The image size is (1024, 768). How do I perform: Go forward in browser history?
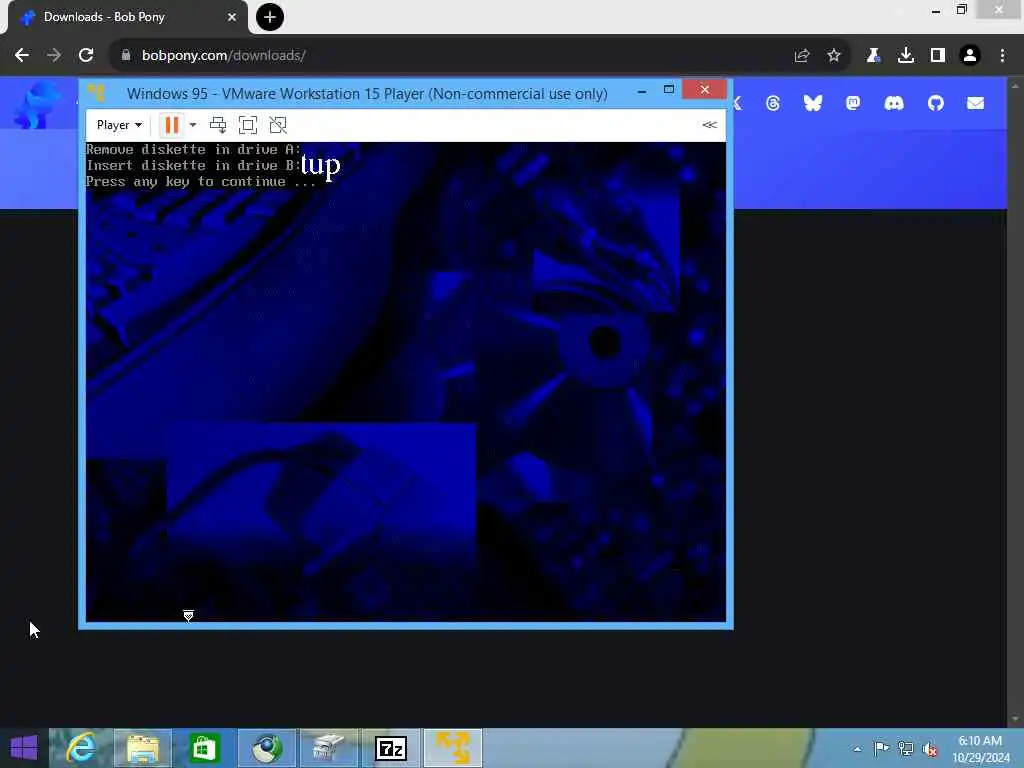pyautogui.click(x=54, y=56)
